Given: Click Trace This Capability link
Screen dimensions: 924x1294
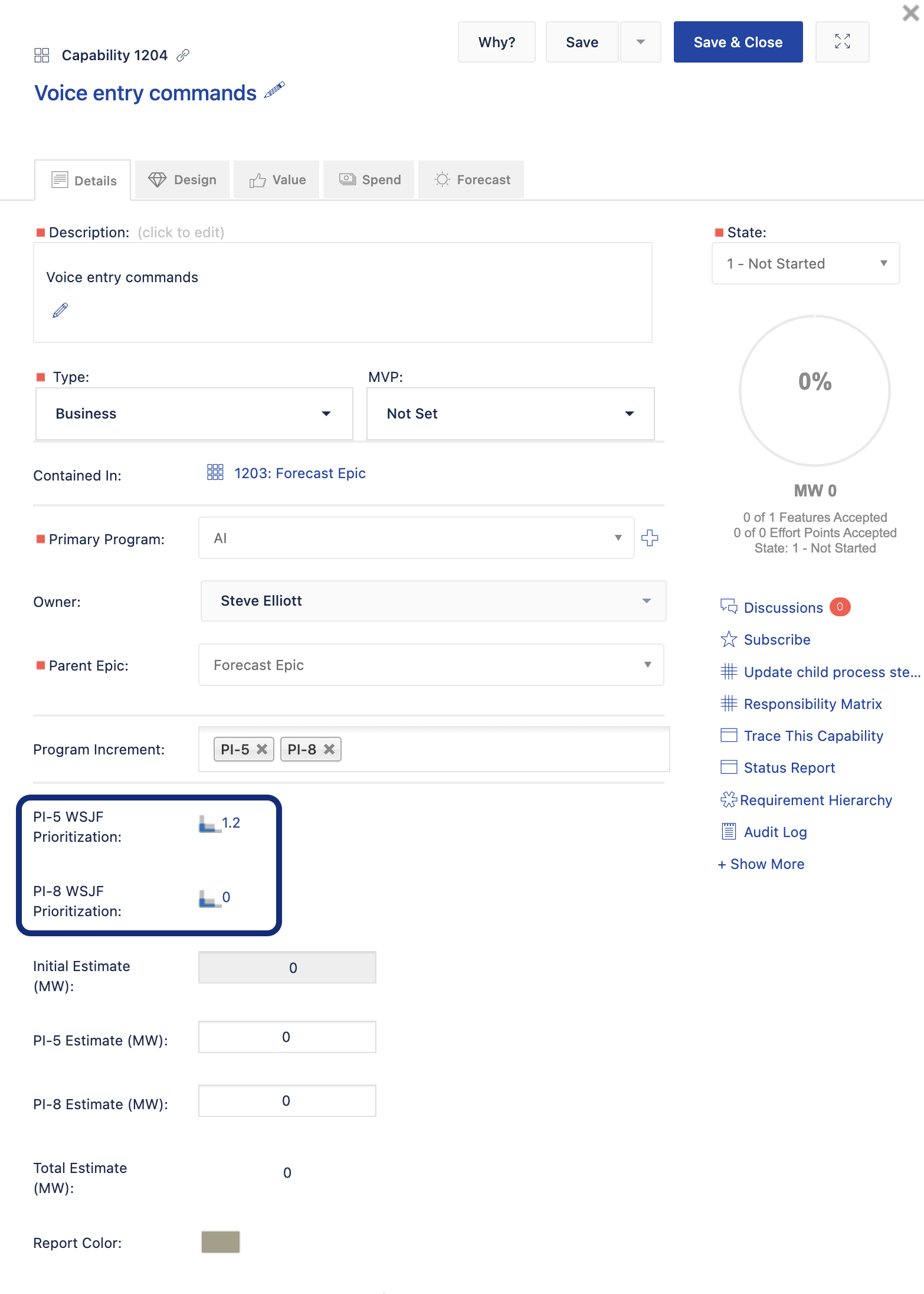Looking at the screenshot, I should coord(814,736).
